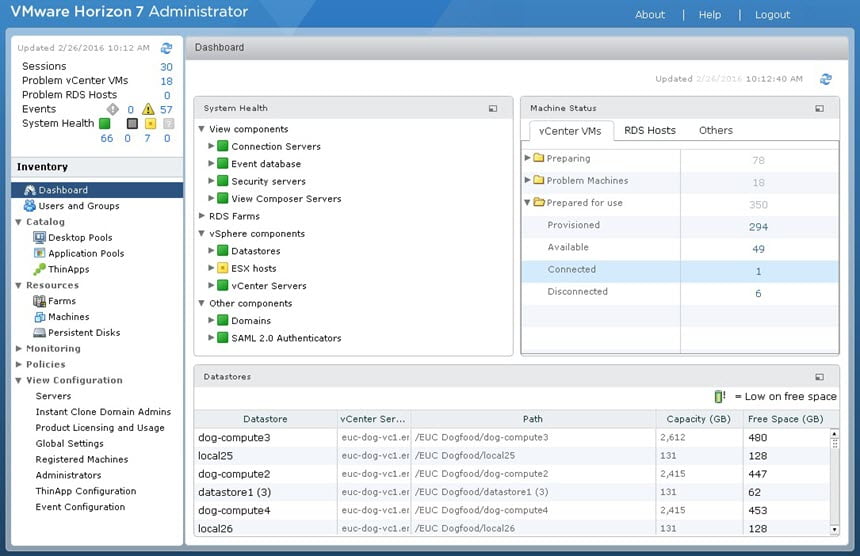Refresh the Dashboard with top-right icon
The height and width of the screenshot is (556, 860).
tap(825, 79)
